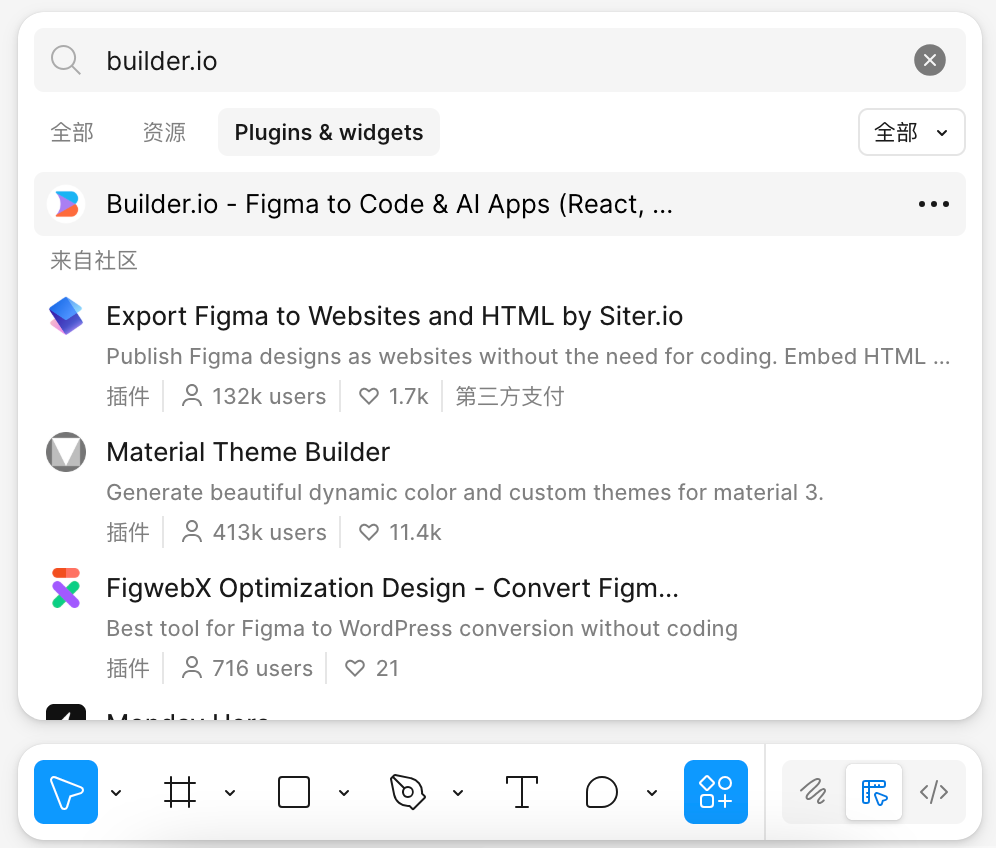
Task: Open Move tool options chevron
Action: (116, 792)
